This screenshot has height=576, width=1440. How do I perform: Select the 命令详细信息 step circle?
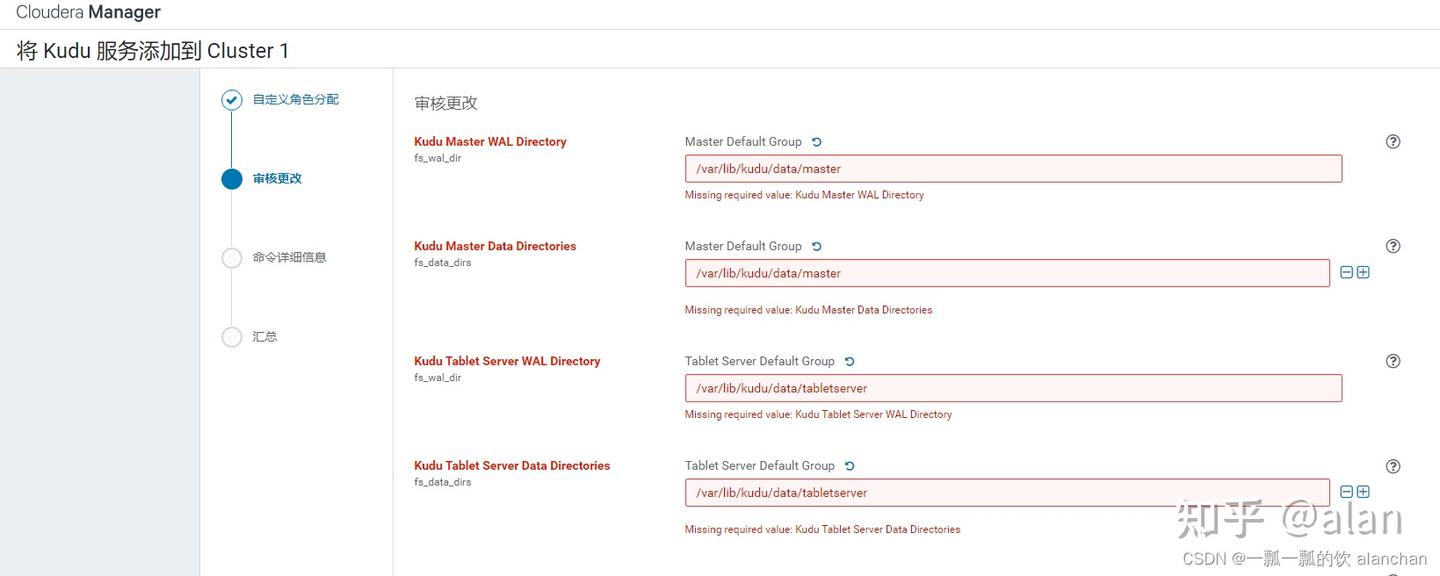[x=231, y=257]
